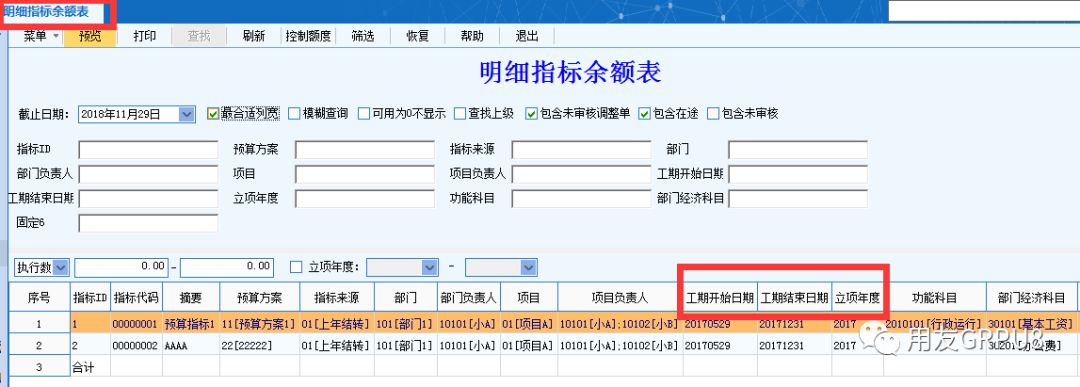Click the 预算方案 column header
Viewport: 1080px width, 387px height.
click(260, 298)
